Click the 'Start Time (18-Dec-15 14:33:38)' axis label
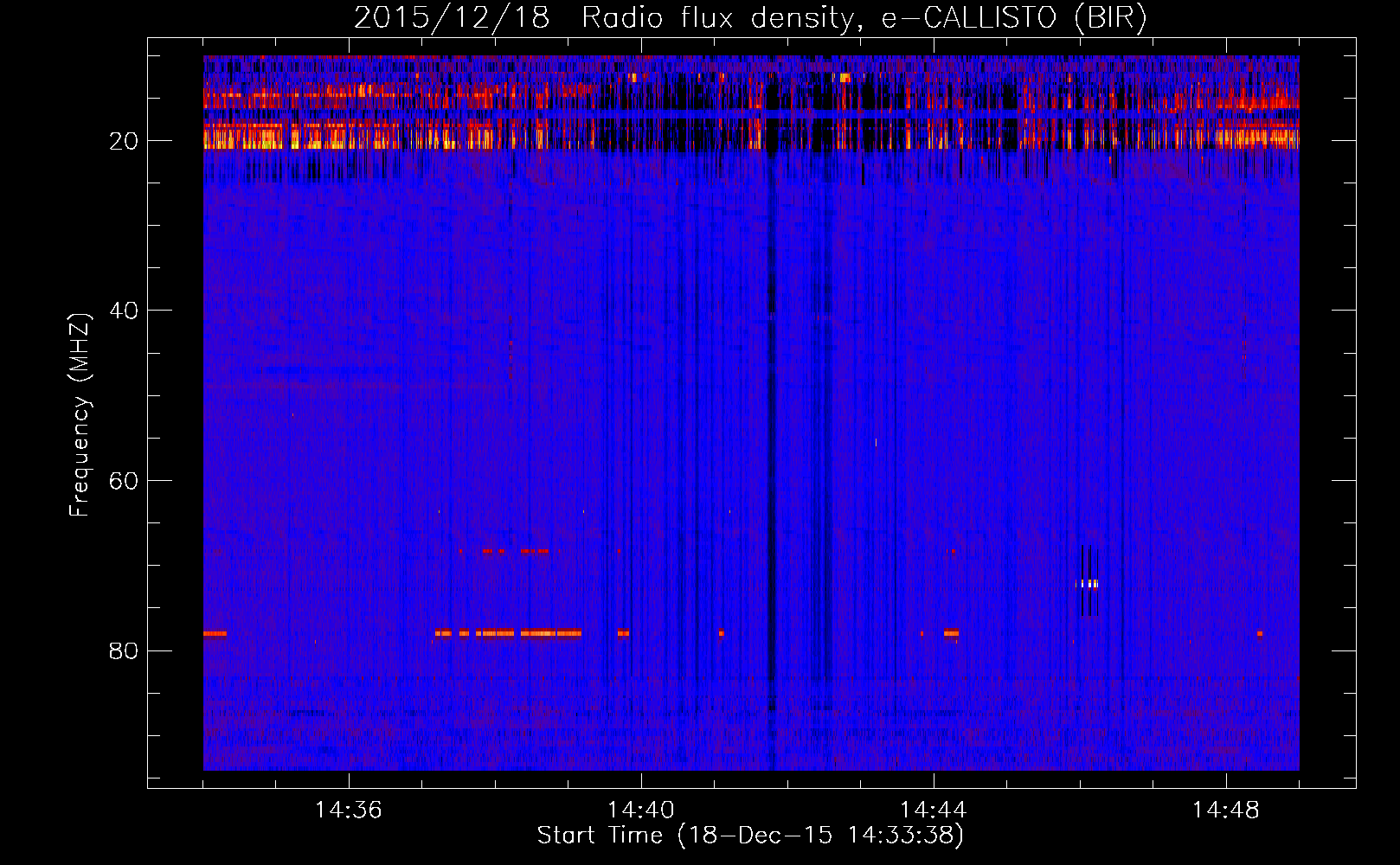 (x=750, y=836)
